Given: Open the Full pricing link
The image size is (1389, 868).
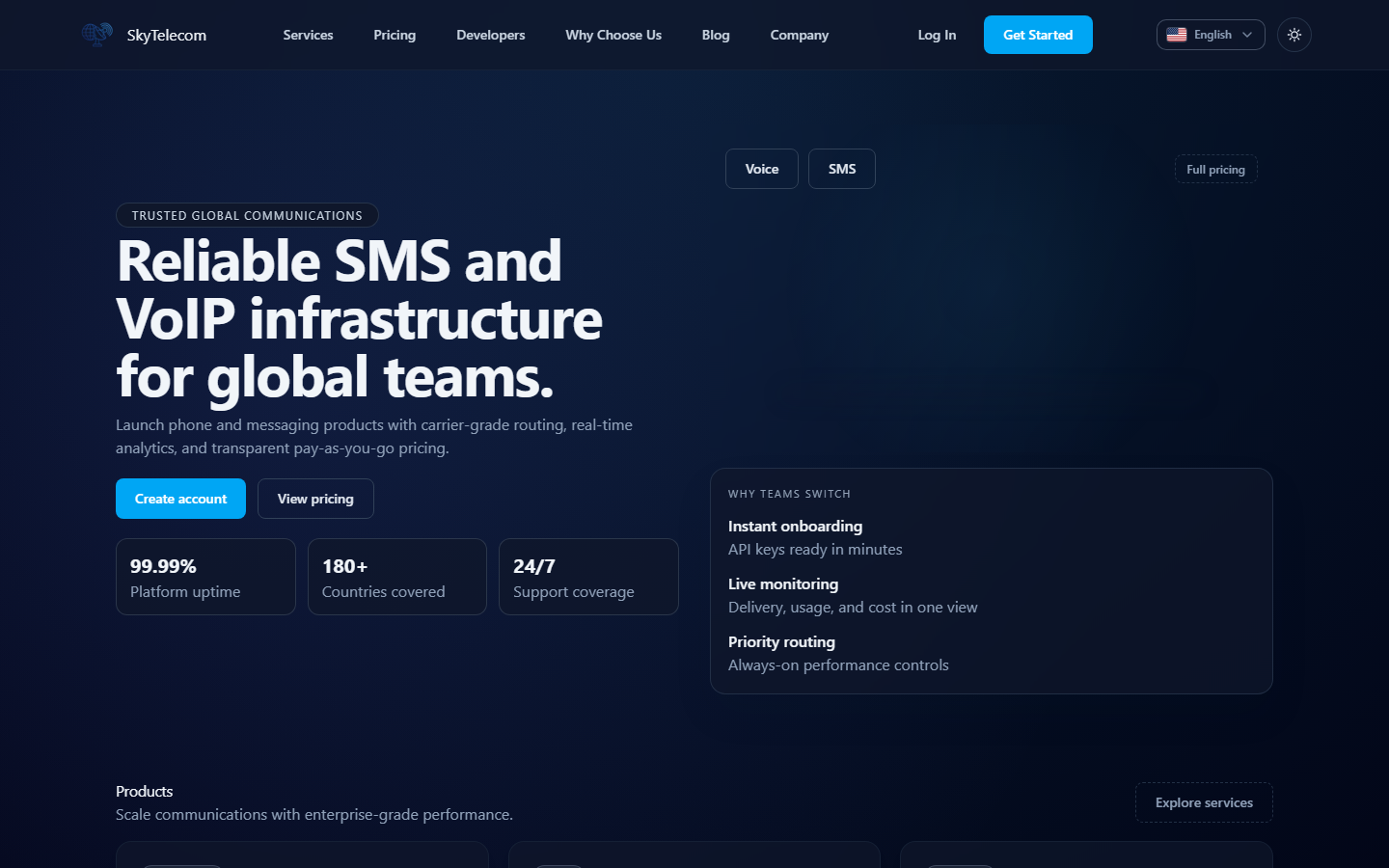Looking at the screenshot, I should pos(1215,169).
